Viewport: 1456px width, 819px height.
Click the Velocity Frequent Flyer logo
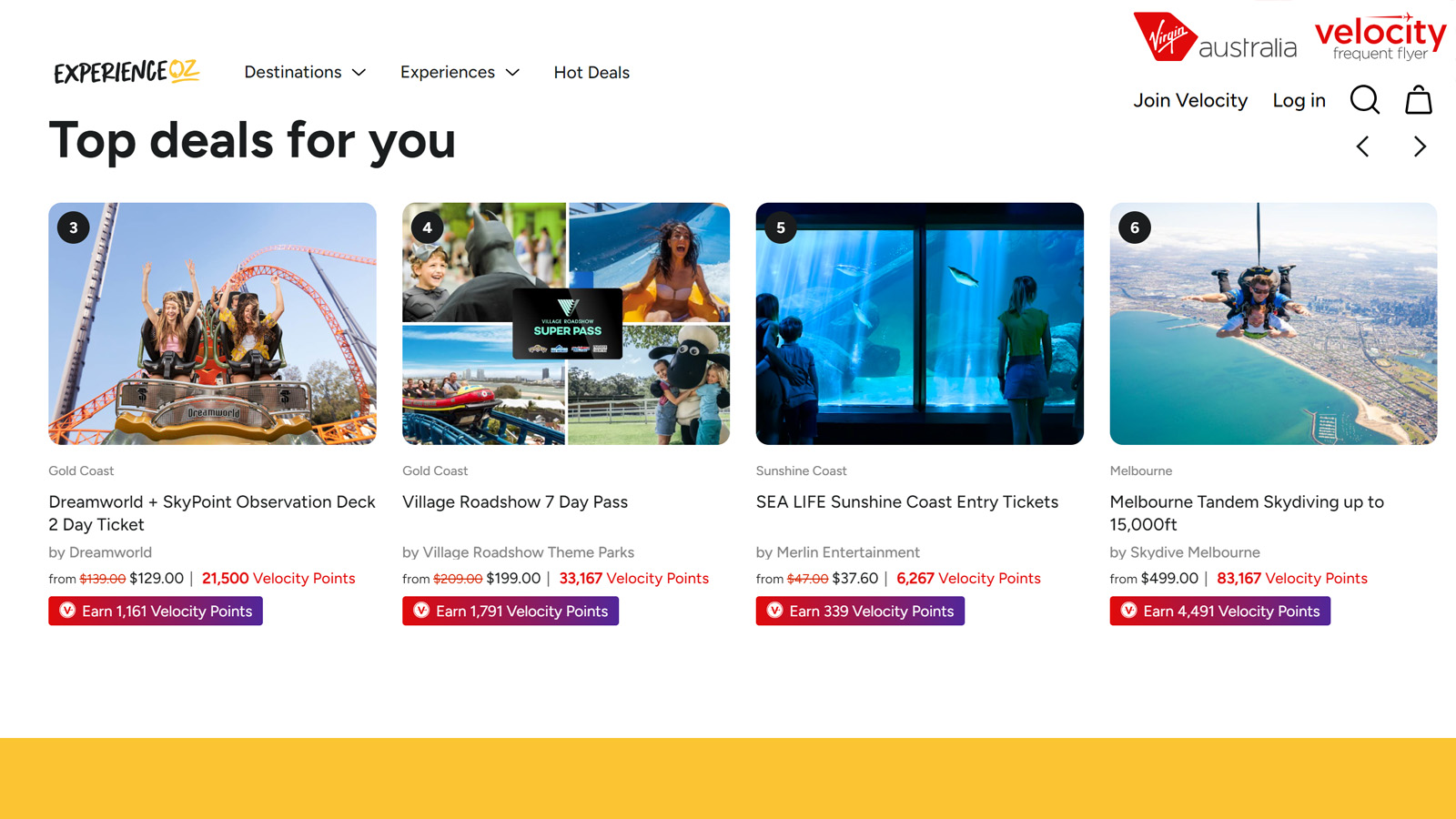pyautogui.click(x=1380, y=37)
